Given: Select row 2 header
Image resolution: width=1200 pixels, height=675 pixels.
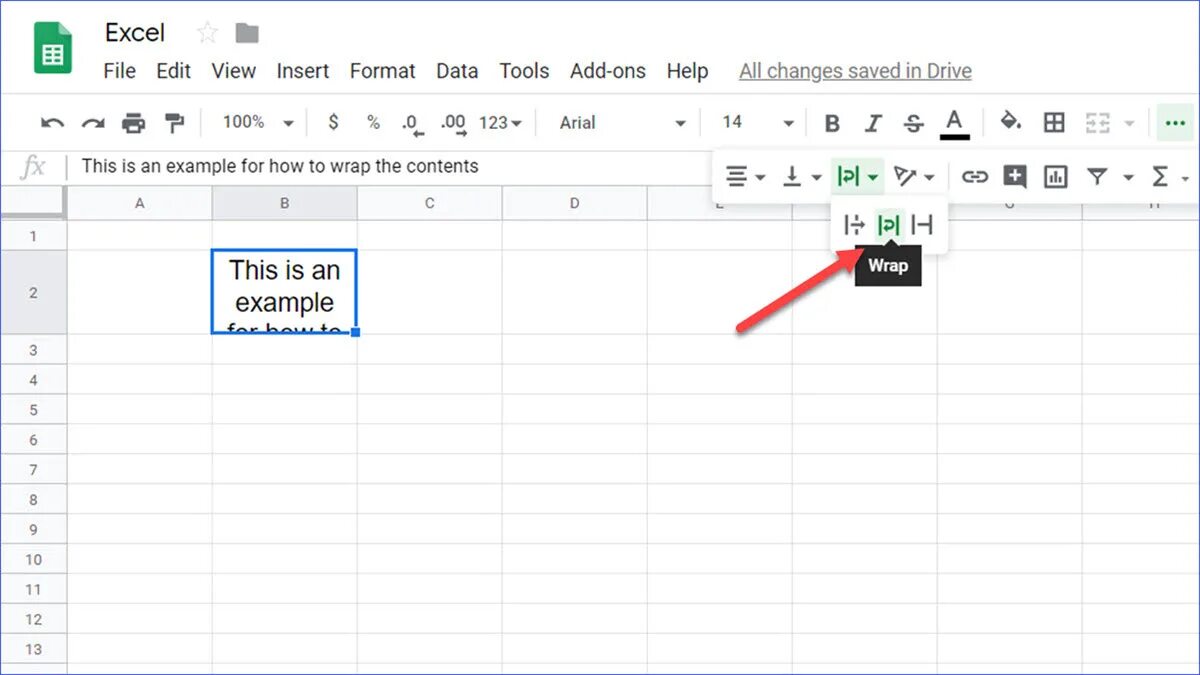Looking at the screenshot, I should [x=33, y=293].
